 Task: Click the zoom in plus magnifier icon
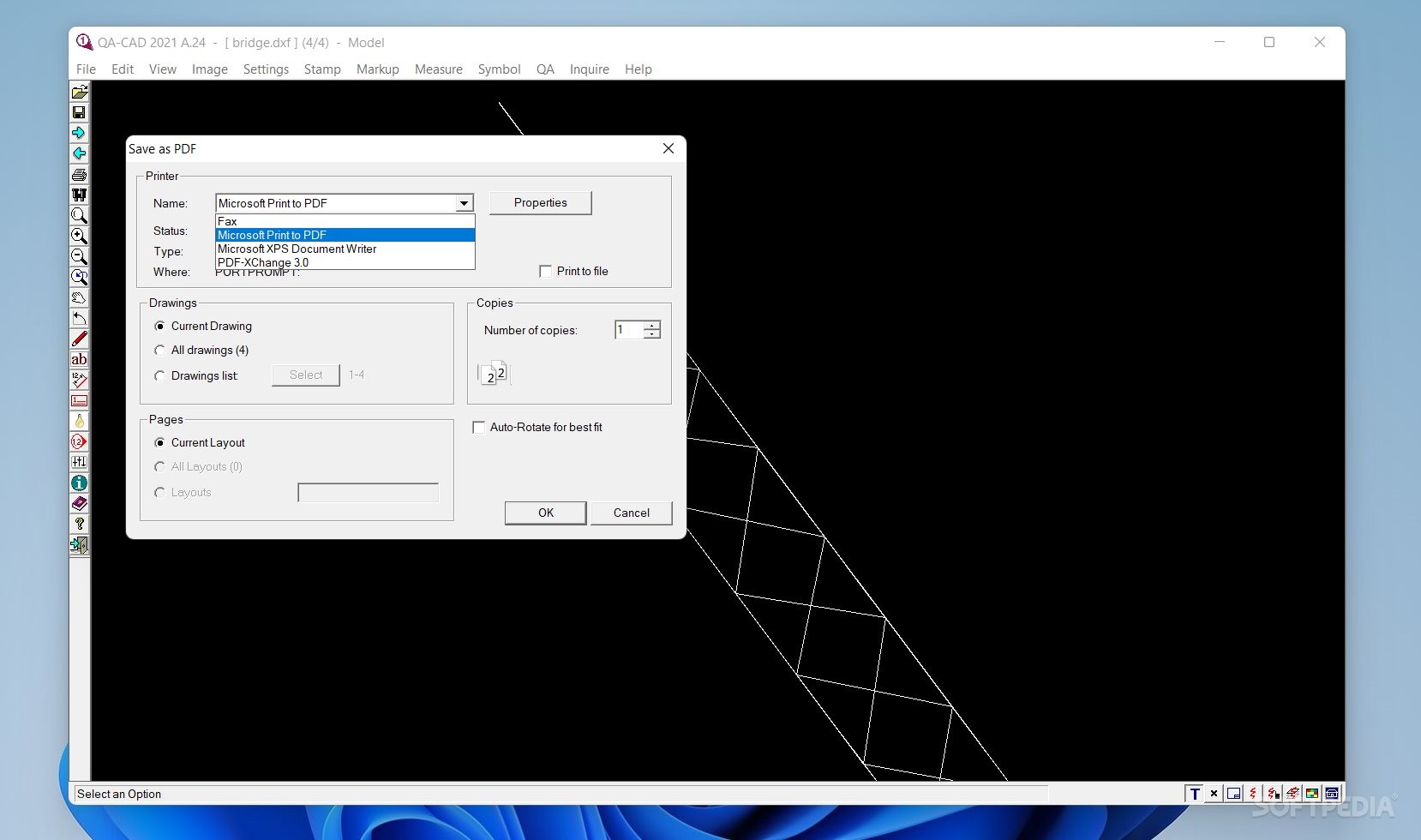79,236
